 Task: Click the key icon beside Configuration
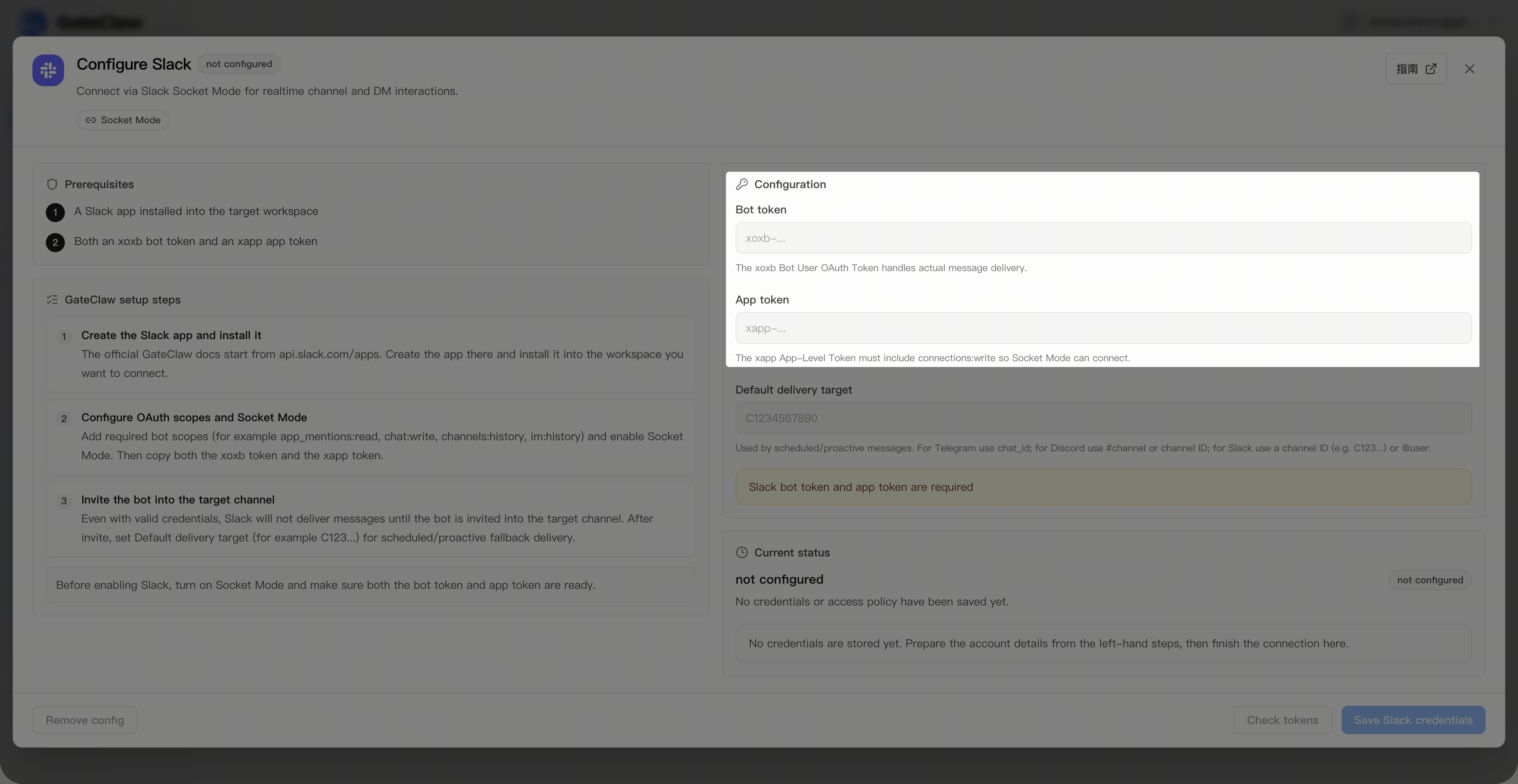742,184
